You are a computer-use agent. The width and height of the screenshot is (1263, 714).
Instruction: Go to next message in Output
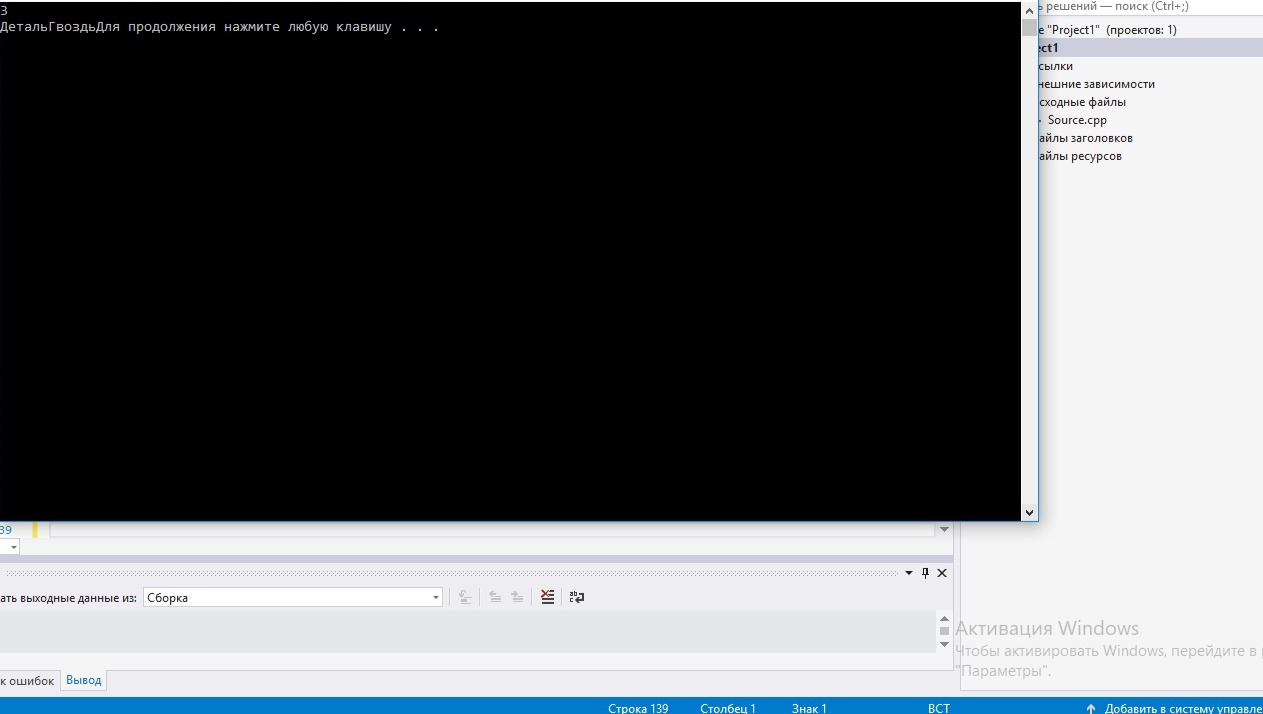coord(517,597)
